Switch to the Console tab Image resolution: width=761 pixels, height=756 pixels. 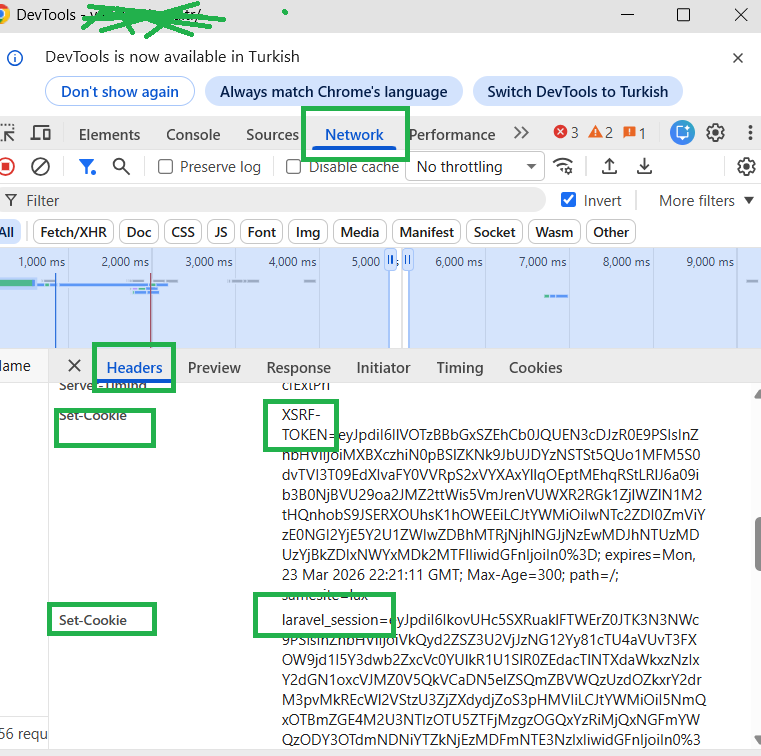[193, 134]
